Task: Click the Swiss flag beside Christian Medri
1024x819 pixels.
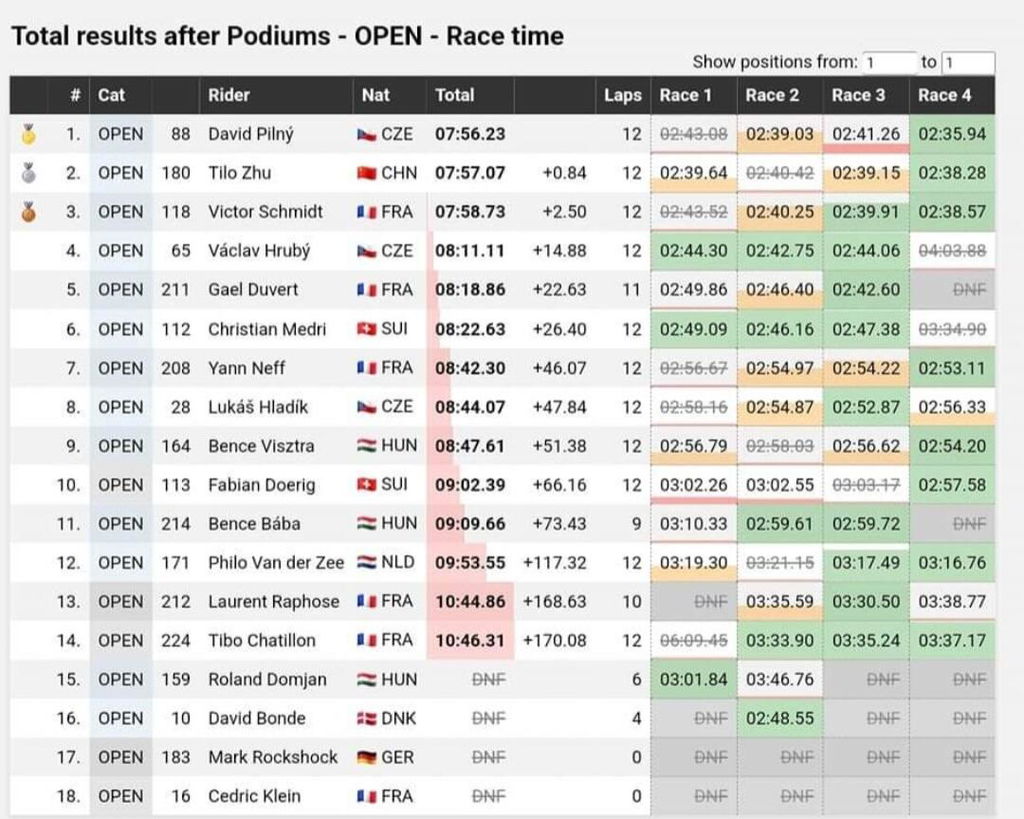Action: point(366,329)
